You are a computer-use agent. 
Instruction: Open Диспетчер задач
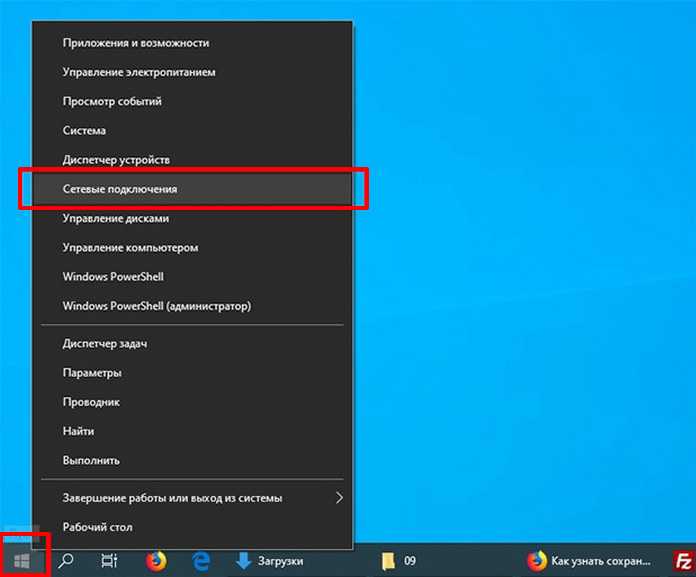(193, 344)
